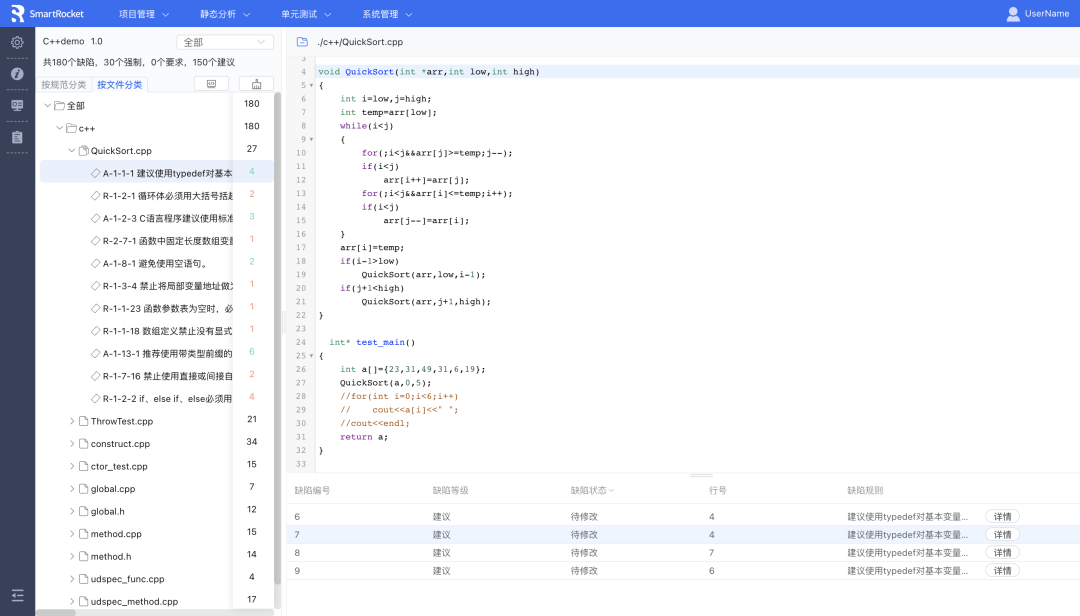Open the 静态分析 menu
This screenshot has width=1080, height=616.
coord(224,14)
